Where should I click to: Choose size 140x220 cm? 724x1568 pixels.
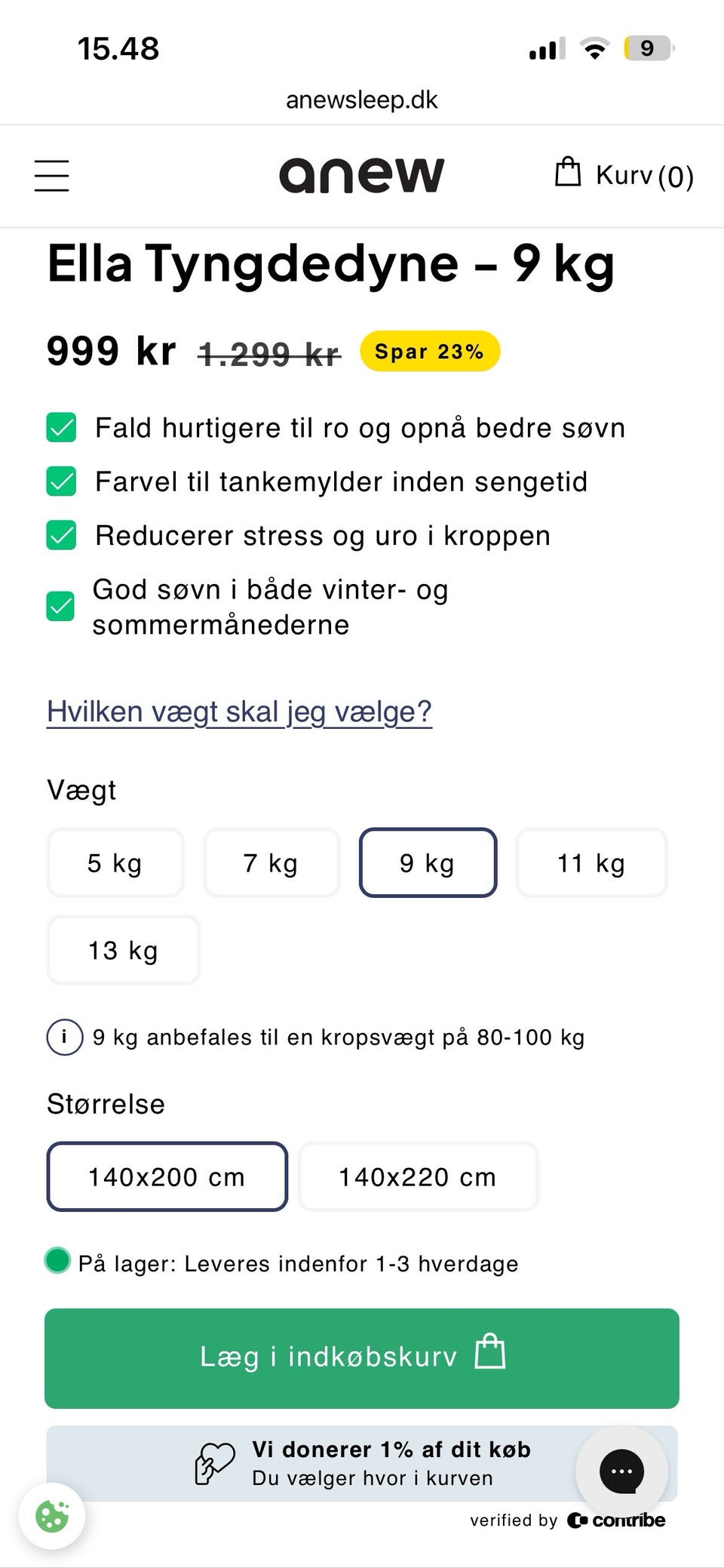418,1177
